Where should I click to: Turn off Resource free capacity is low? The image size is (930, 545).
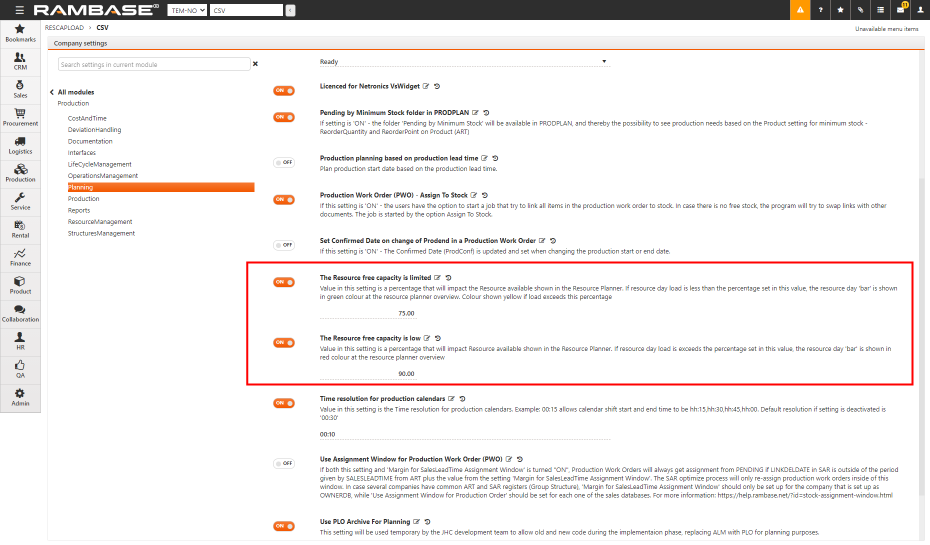(x=284, y=343)
